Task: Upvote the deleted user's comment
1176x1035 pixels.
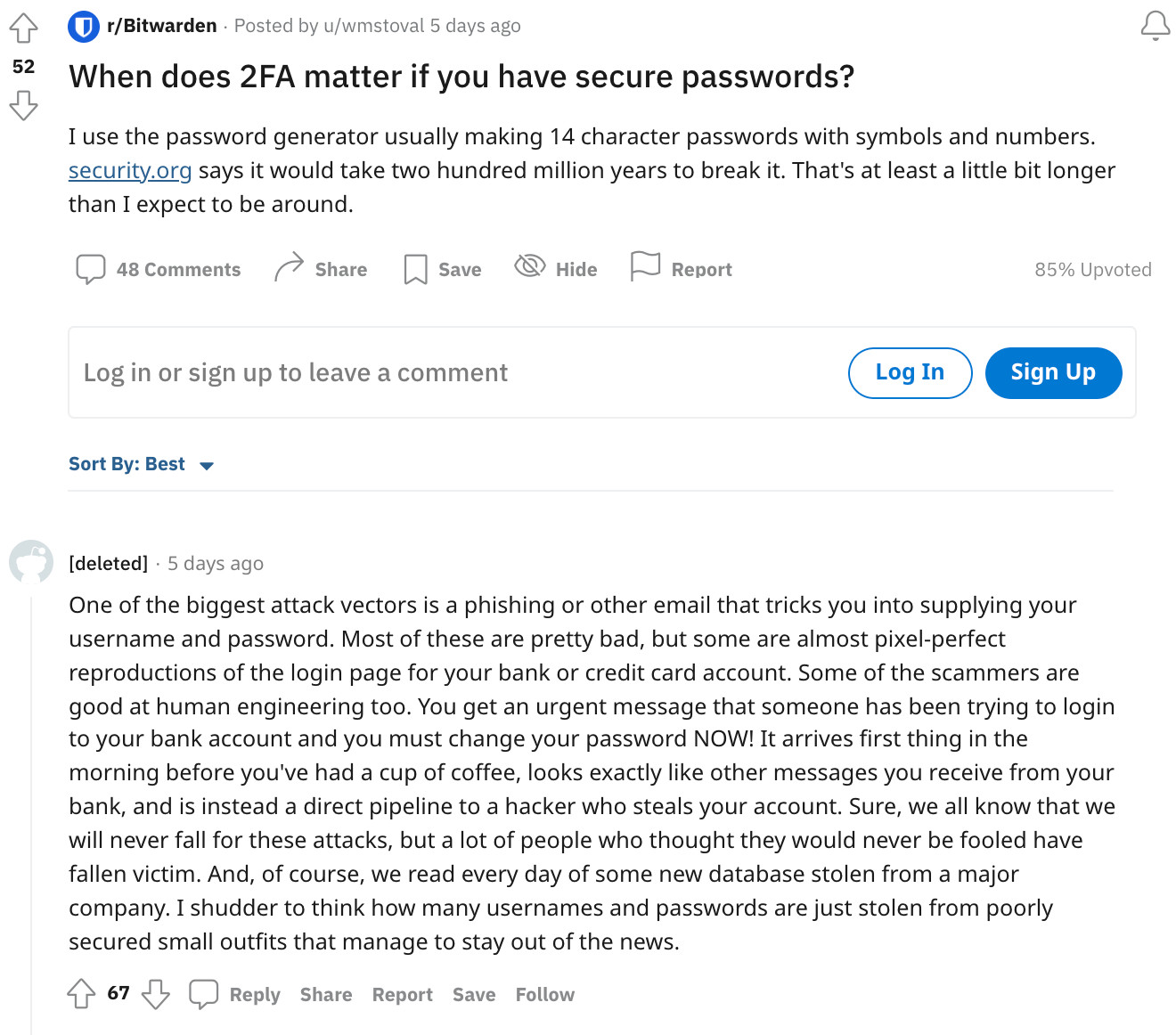Action: tap(83, 993)
